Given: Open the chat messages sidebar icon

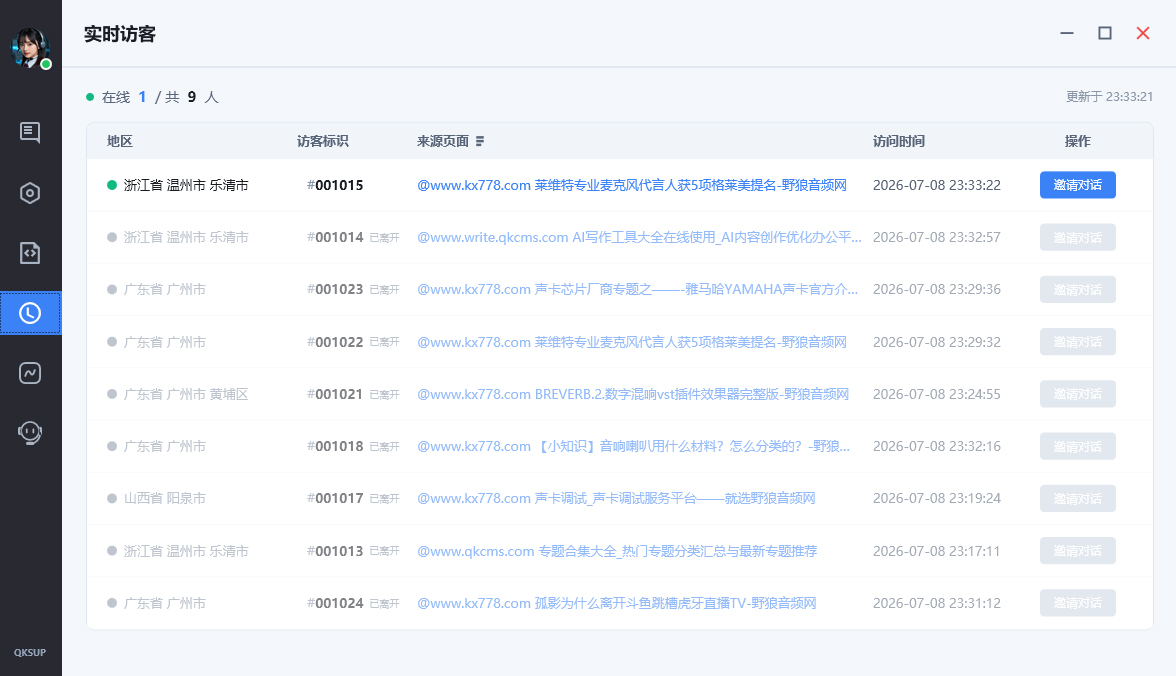Looking at the screenshot, I should [30, 133].
